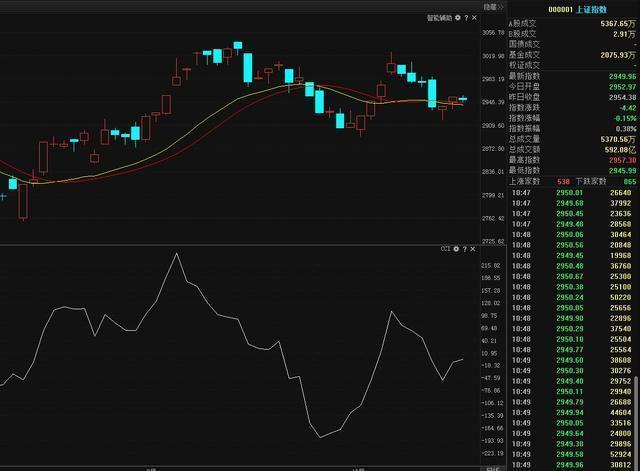
Task: Click the 总成交额 value 592.08亿
Action: [x=617, y=151]
